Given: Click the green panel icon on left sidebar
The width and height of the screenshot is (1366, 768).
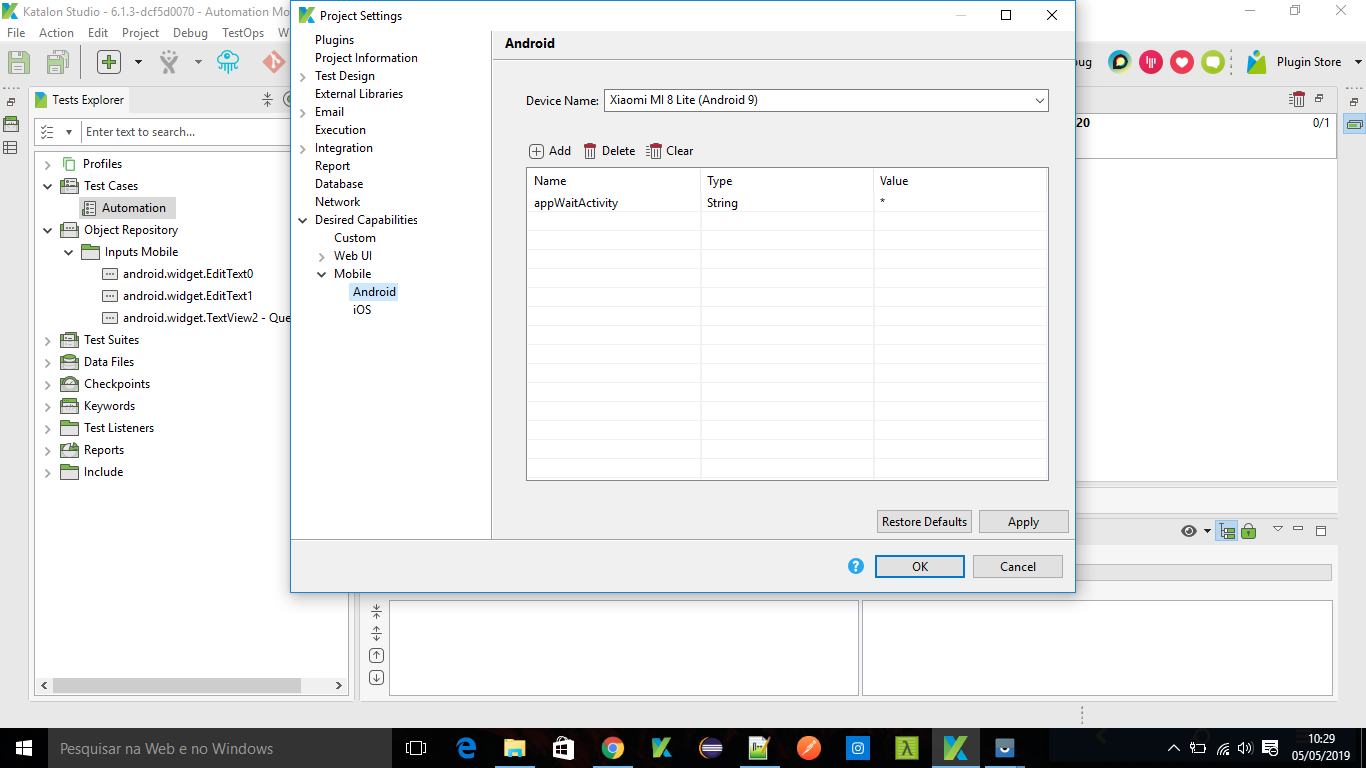Looking at the screenshot, I should (10, 125).
